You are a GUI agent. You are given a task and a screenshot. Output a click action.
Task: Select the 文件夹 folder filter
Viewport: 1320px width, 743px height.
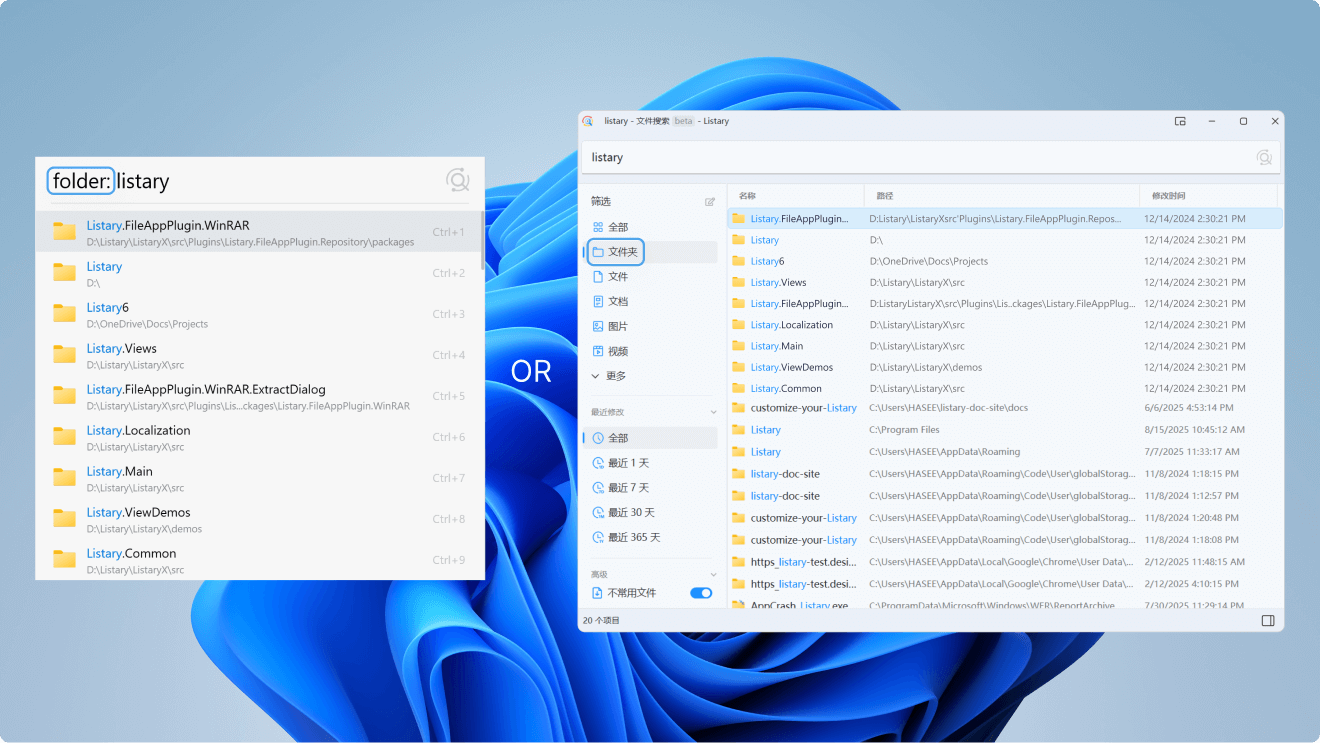click(x=650, y=252)
